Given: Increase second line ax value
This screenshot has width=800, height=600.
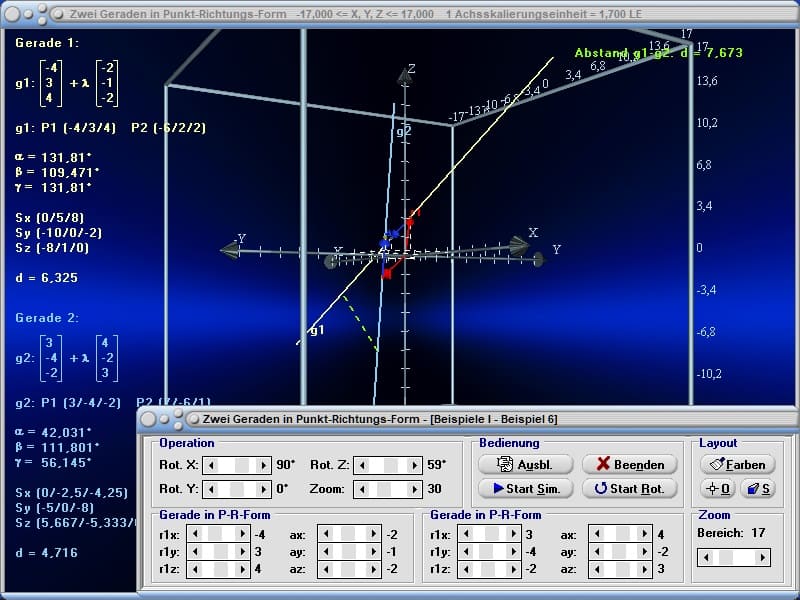Looking at the screenshot, I should point(644,534).
